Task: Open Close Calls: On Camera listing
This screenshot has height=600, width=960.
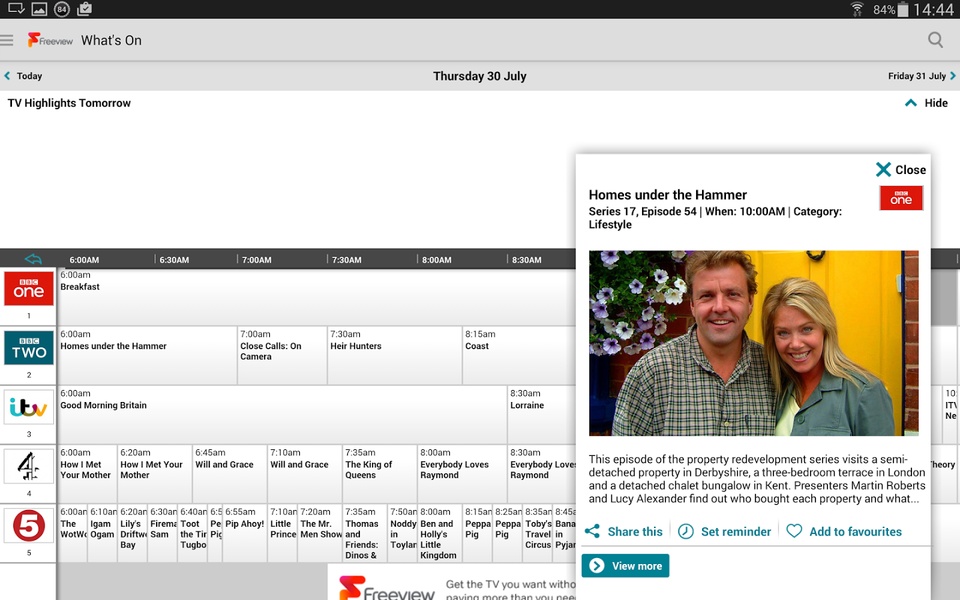Action: [x=282, y=356]
